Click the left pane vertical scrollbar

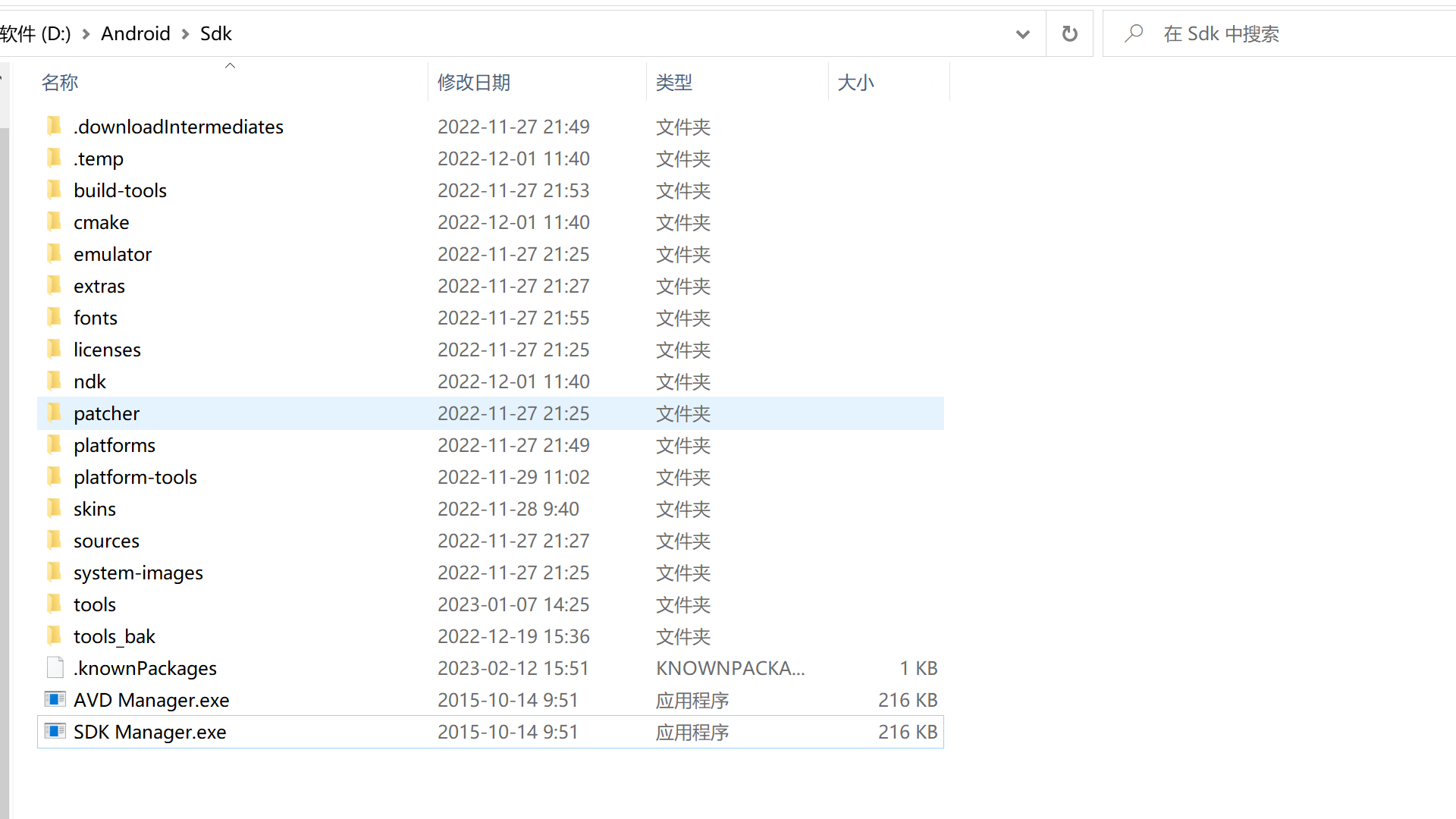point(5,455)
